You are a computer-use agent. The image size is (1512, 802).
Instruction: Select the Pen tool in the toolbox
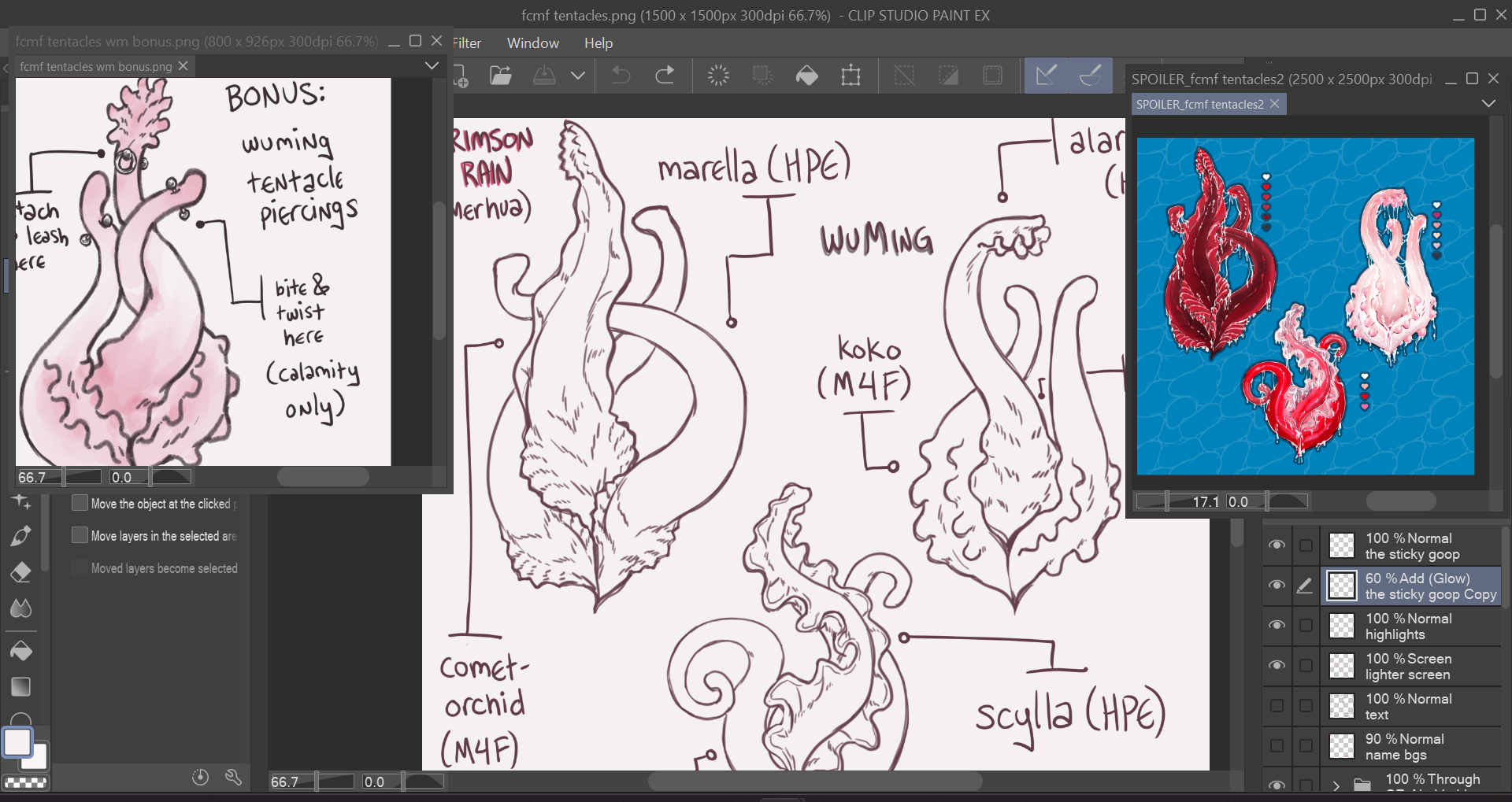21,535
